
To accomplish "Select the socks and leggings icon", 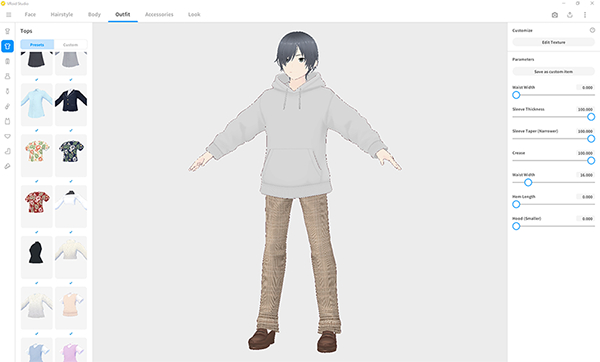I will (7, 151).
